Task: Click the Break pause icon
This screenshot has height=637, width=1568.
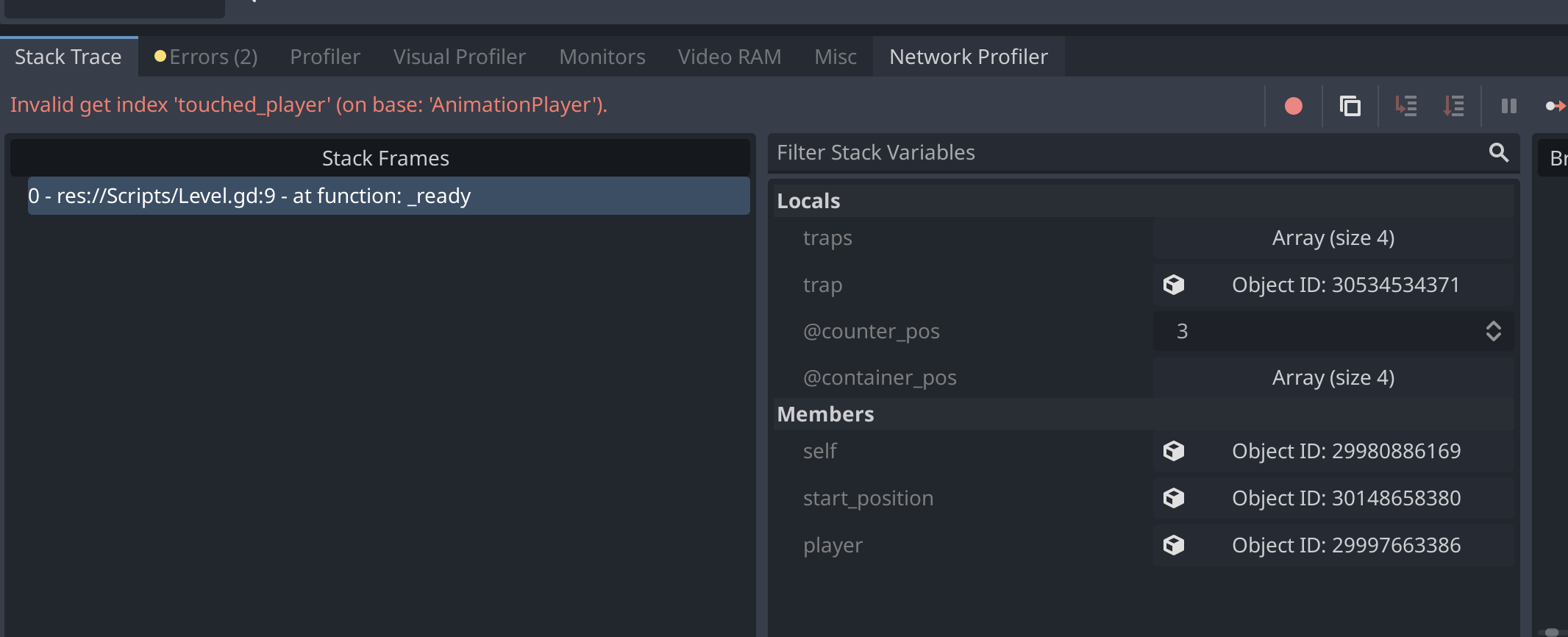Action: click(x=1508, y=107)
